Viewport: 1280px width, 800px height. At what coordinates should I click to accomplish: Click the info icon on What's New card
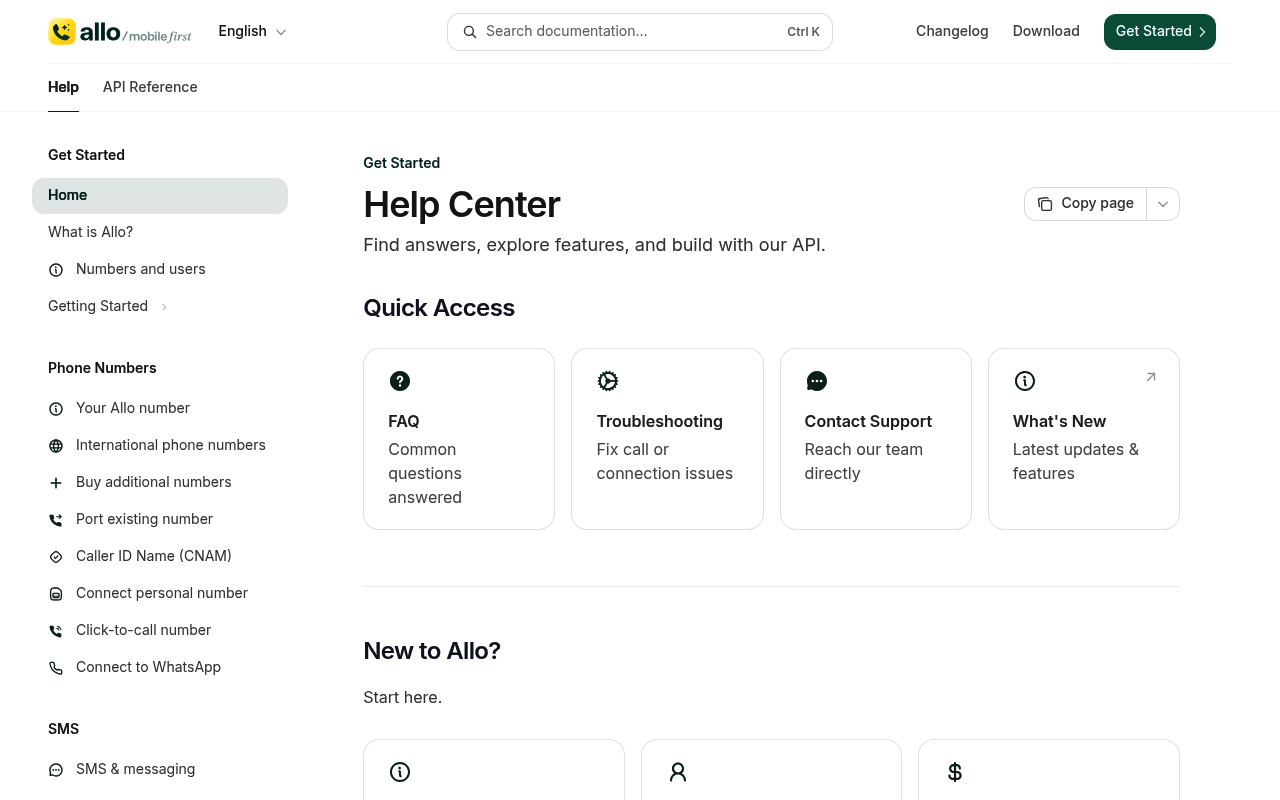[1025, 381]
